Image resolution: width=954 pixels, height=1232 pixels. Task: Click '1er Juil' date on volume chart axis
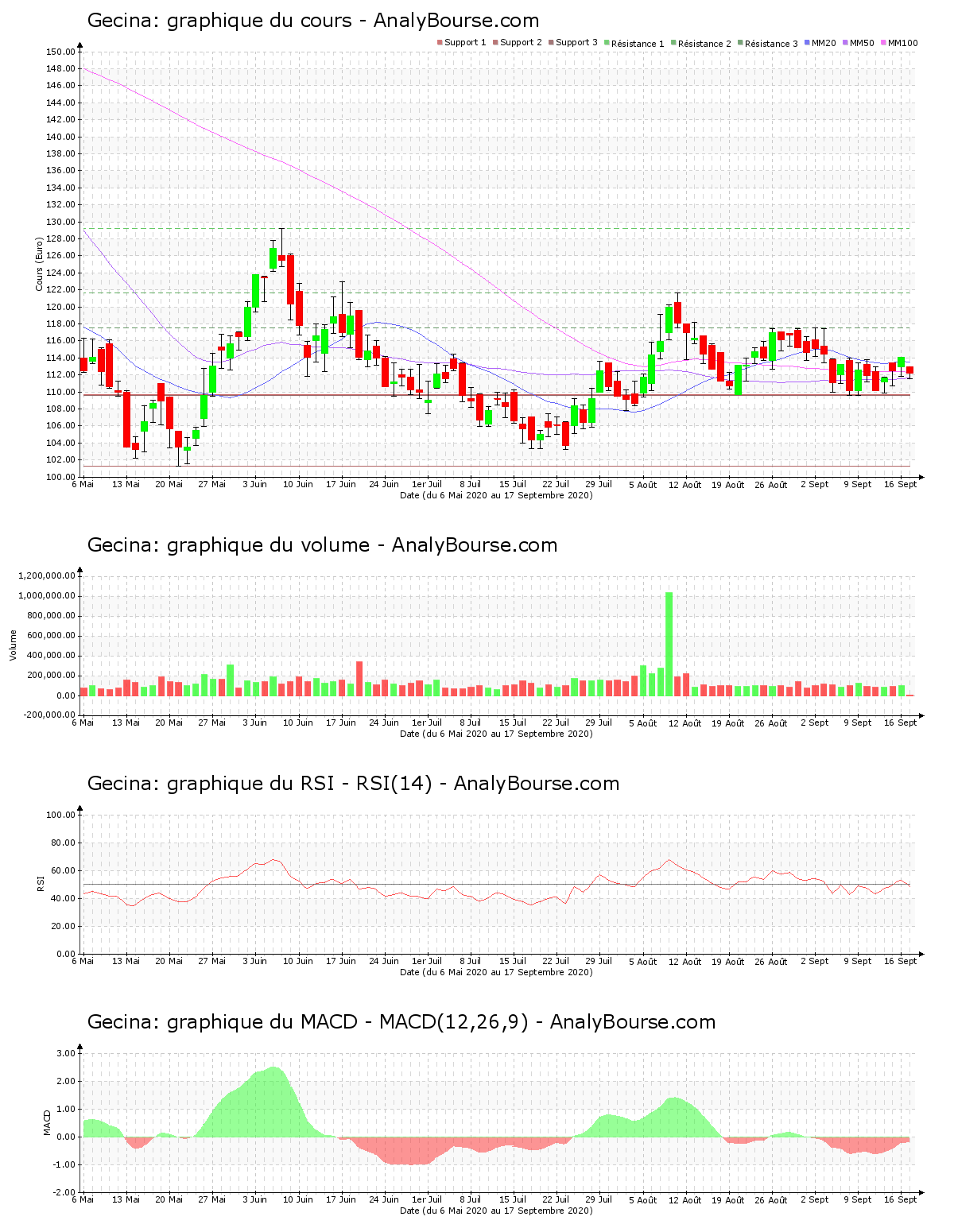click(427, 723)
